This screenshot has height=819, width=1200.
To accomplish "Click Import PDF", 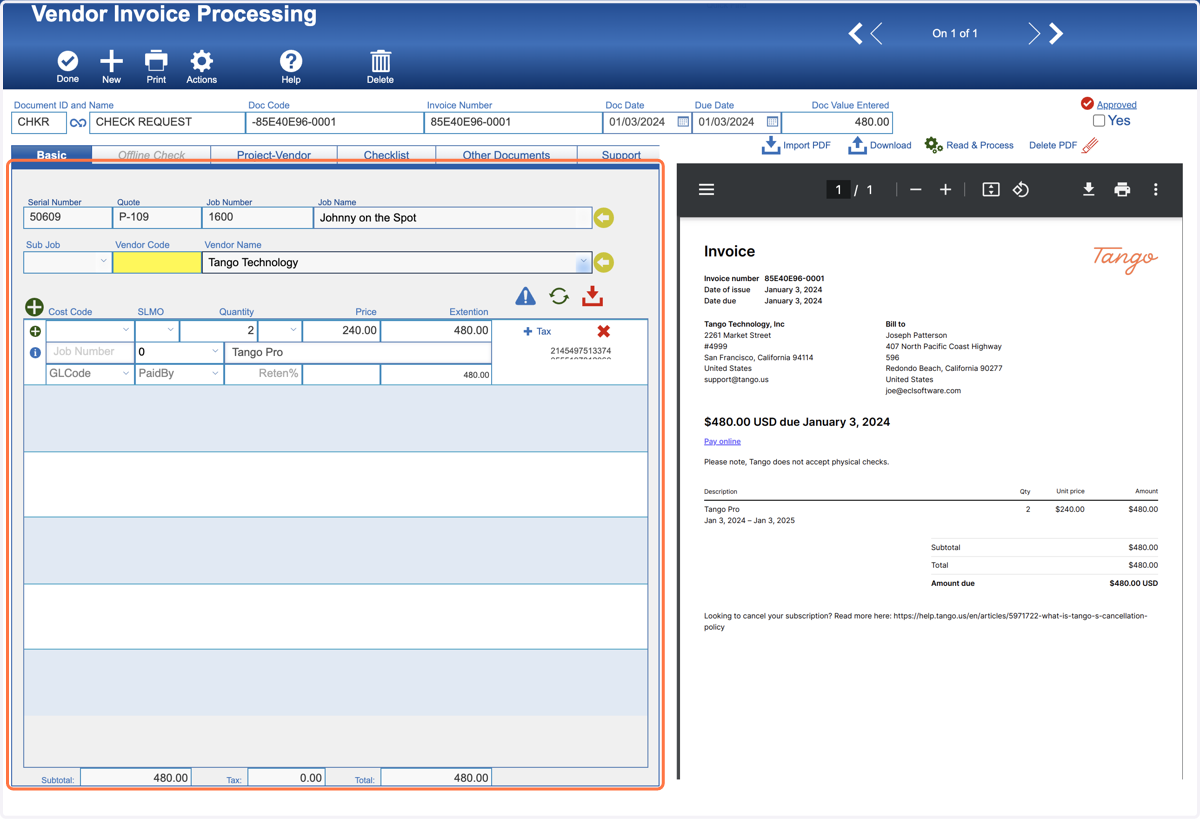I will click(x=796, y=145).
